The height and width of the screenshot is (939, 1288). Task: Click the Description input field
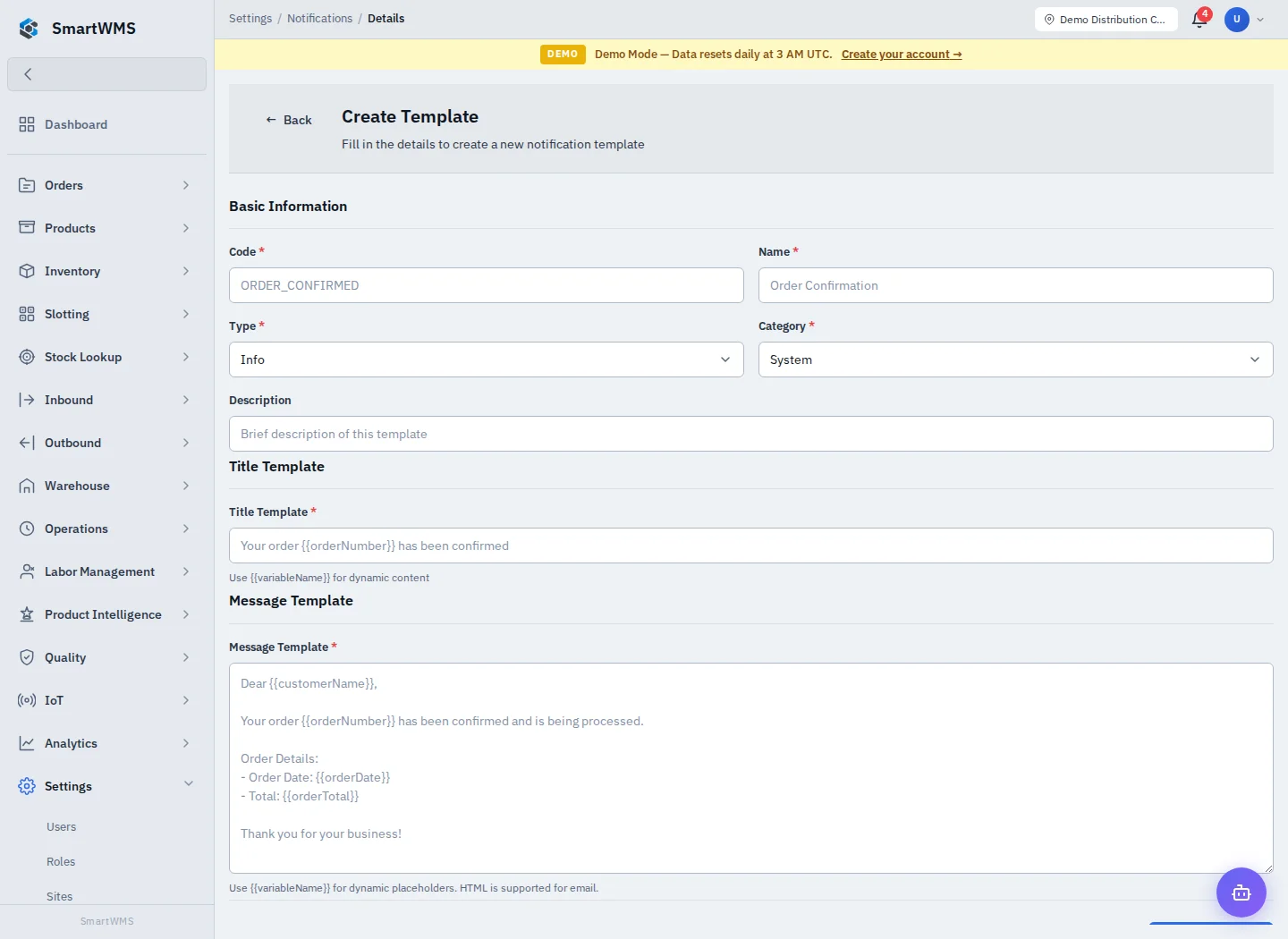point(751,434)
